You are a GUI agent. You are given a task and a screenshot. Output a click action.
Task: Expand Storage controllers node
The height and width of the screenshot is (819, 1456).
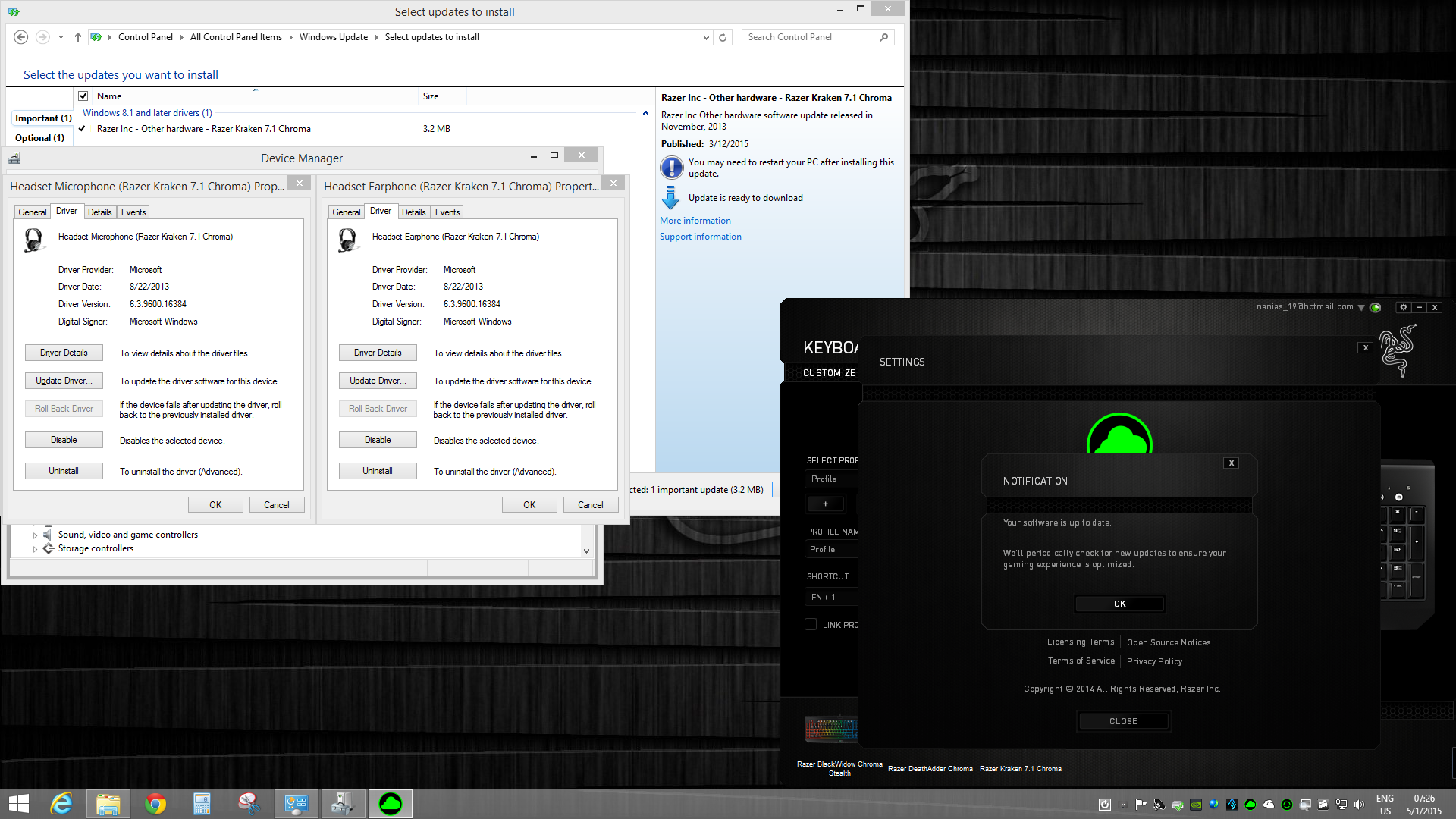pyautogui.click(x=35, y=549)
